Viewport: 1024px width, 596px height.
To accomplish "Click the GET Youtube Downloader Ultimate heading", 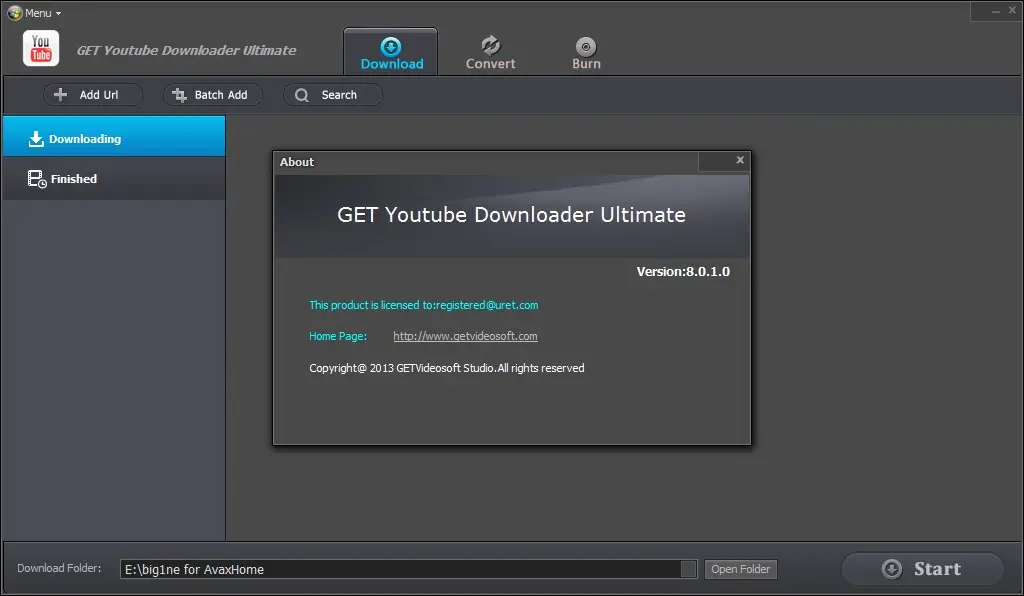I will pos(511,215).
